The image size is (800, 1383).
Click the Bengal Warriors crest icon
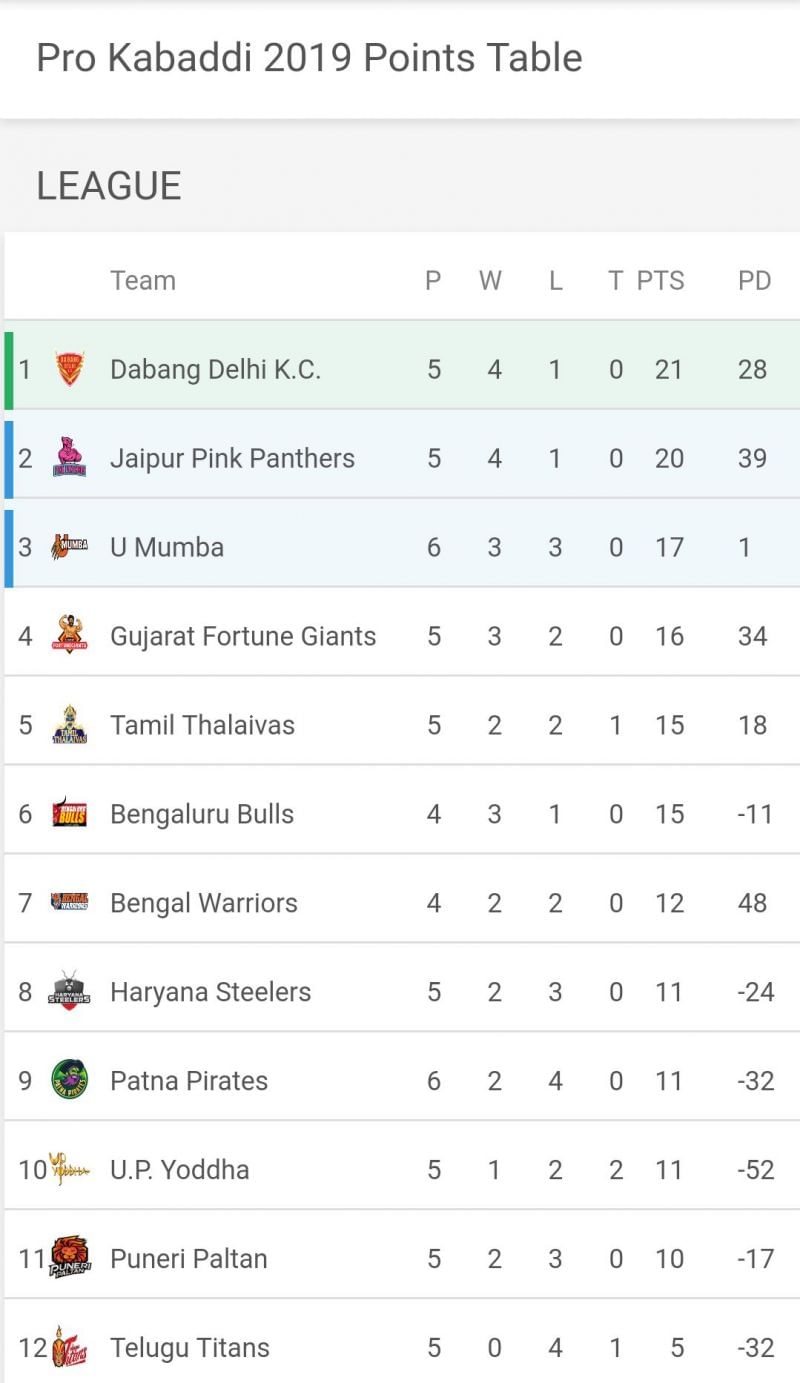pos(70,902)
